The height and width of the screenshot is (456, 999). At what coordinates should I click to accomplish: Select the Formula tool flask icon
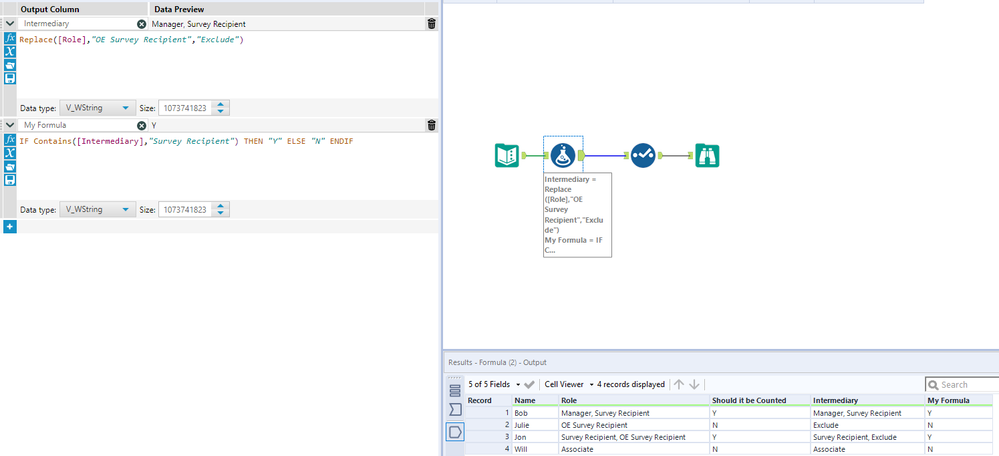564,155
